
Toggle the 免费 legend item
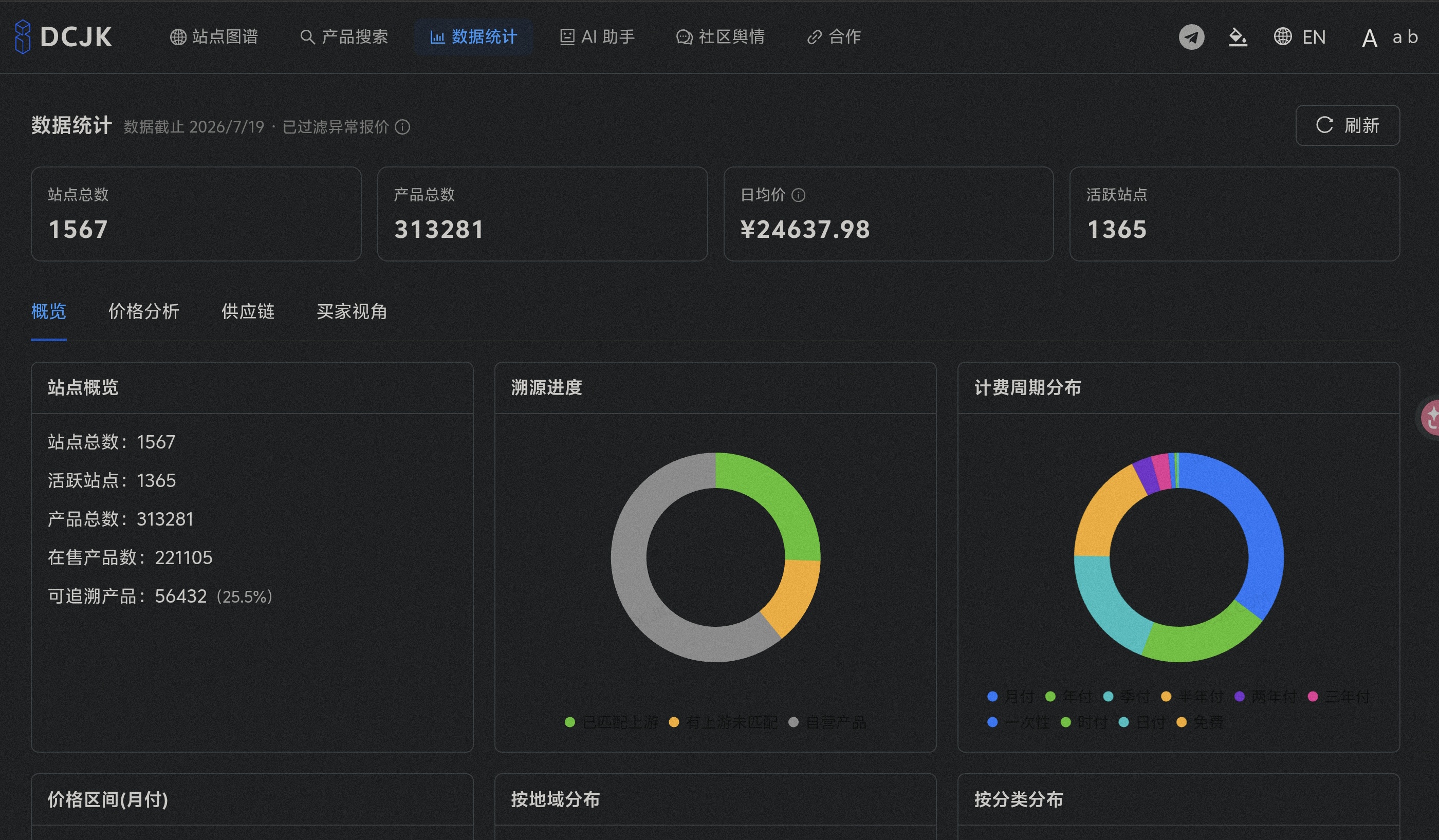(1201, 722)
